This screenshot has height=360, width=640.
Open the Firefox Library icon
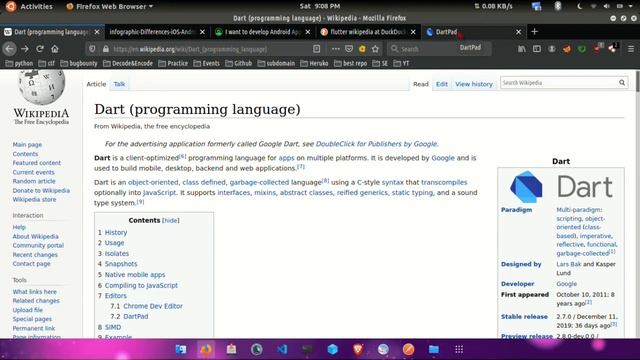coord(522,49)
